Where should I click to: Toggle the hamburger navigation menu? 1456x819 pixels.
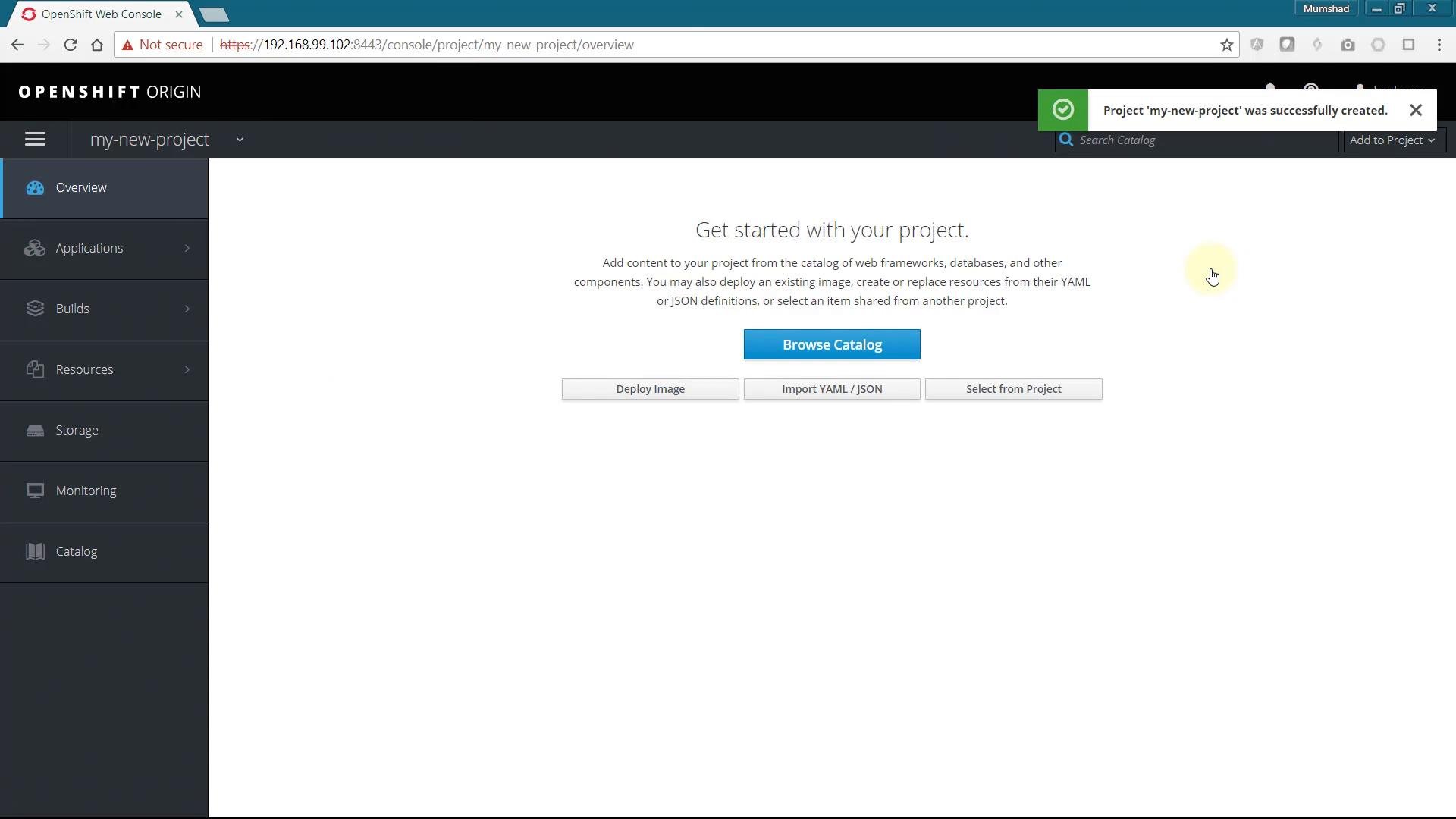pos(35,140)
